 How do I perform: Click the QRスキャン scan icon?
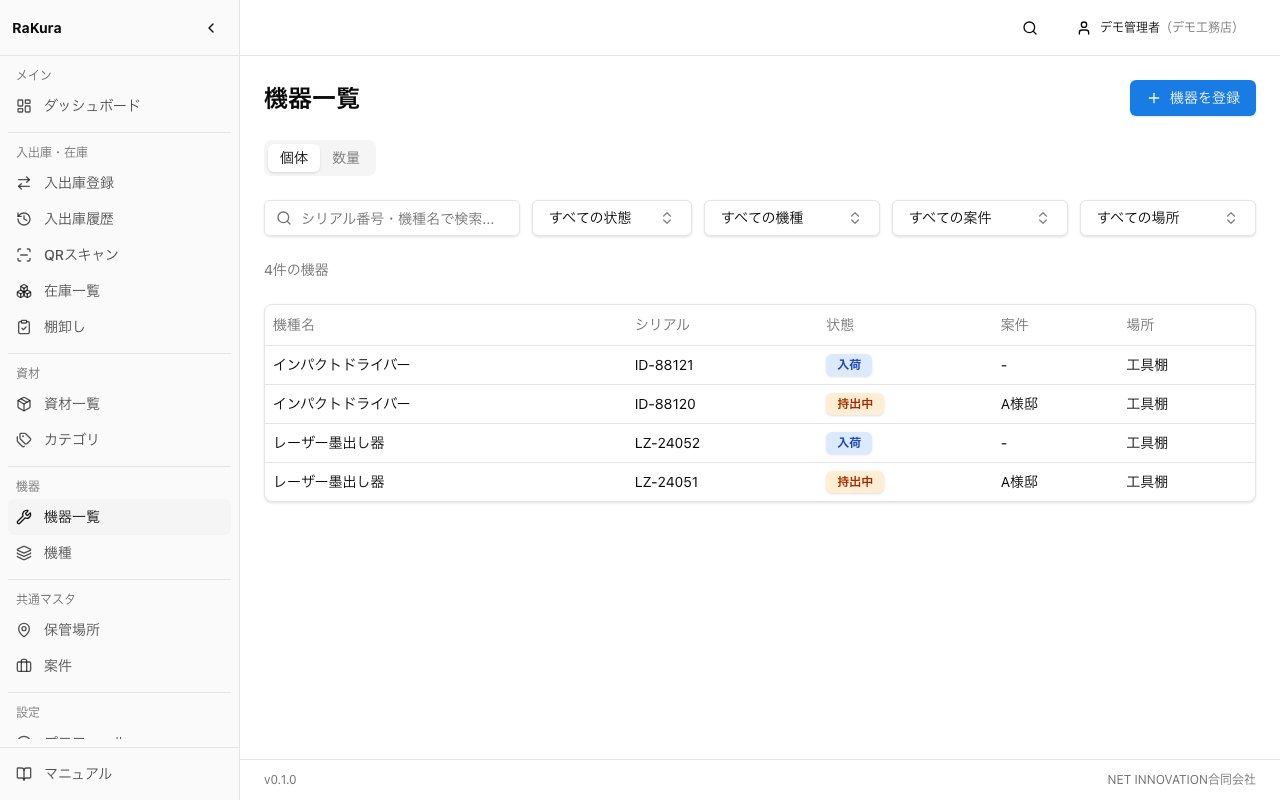coord(24,255)
